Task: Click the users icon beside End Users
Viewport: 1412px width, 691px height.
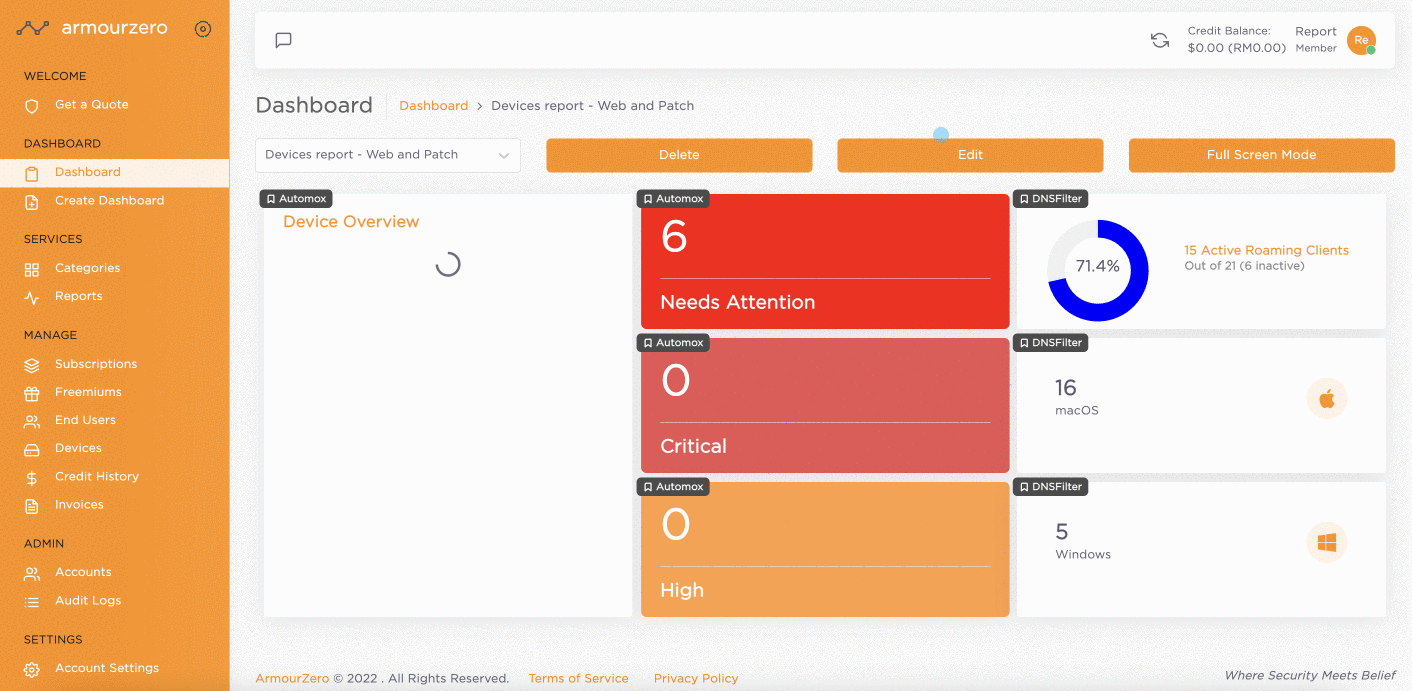Action: pyautogui.click(x=32, y=421)
